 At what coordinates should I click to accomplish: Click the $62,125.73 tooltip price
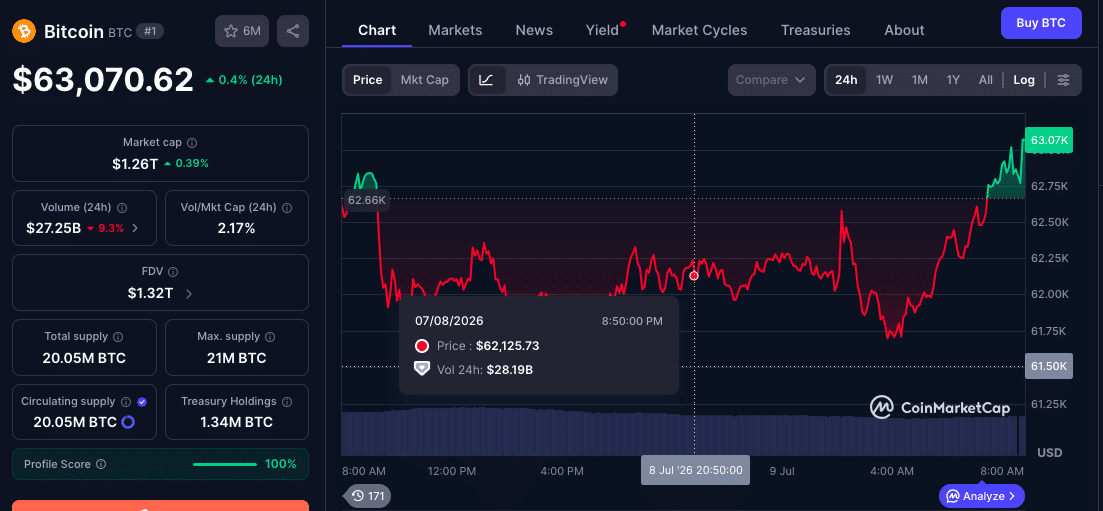507,346
